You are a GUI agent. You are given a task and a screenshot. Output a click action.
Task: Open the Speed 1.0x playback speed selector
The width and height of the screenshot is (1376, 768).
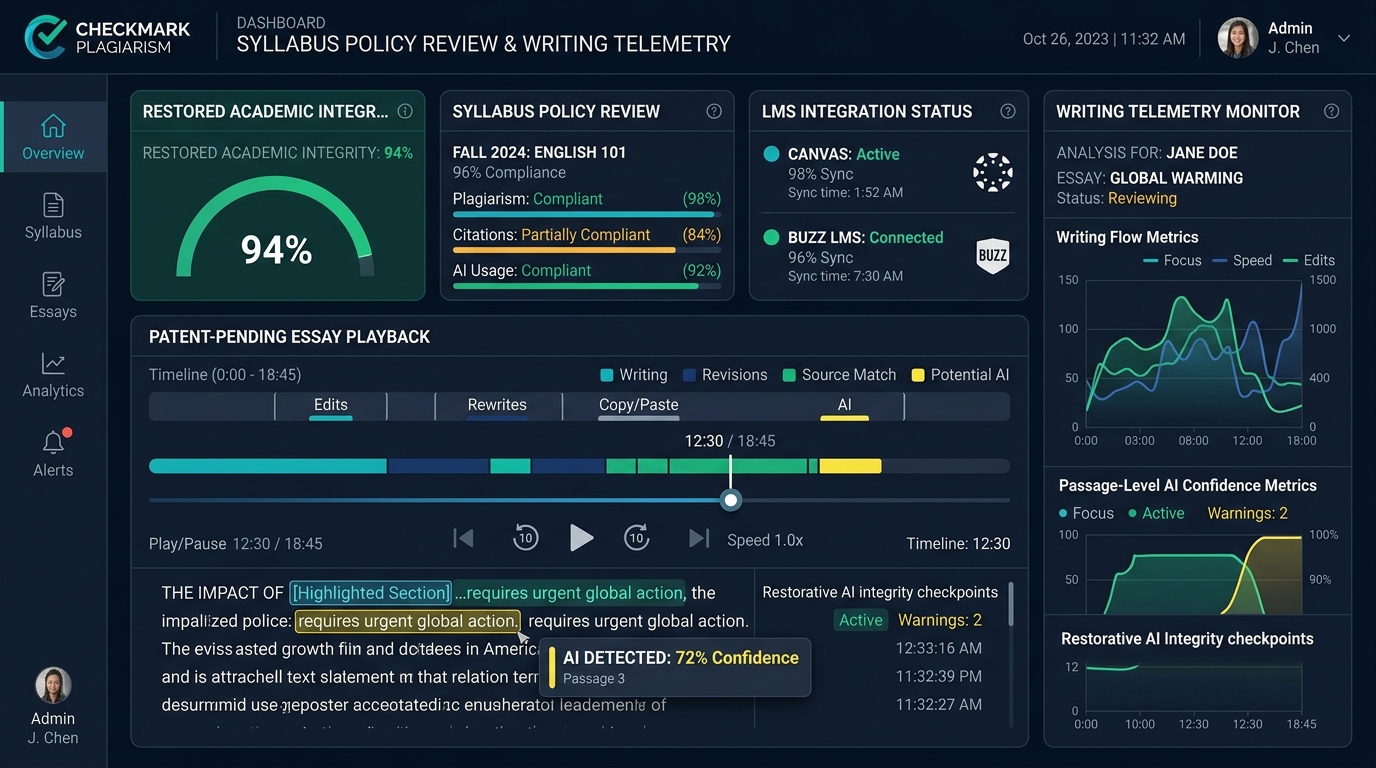pos(765,540)
